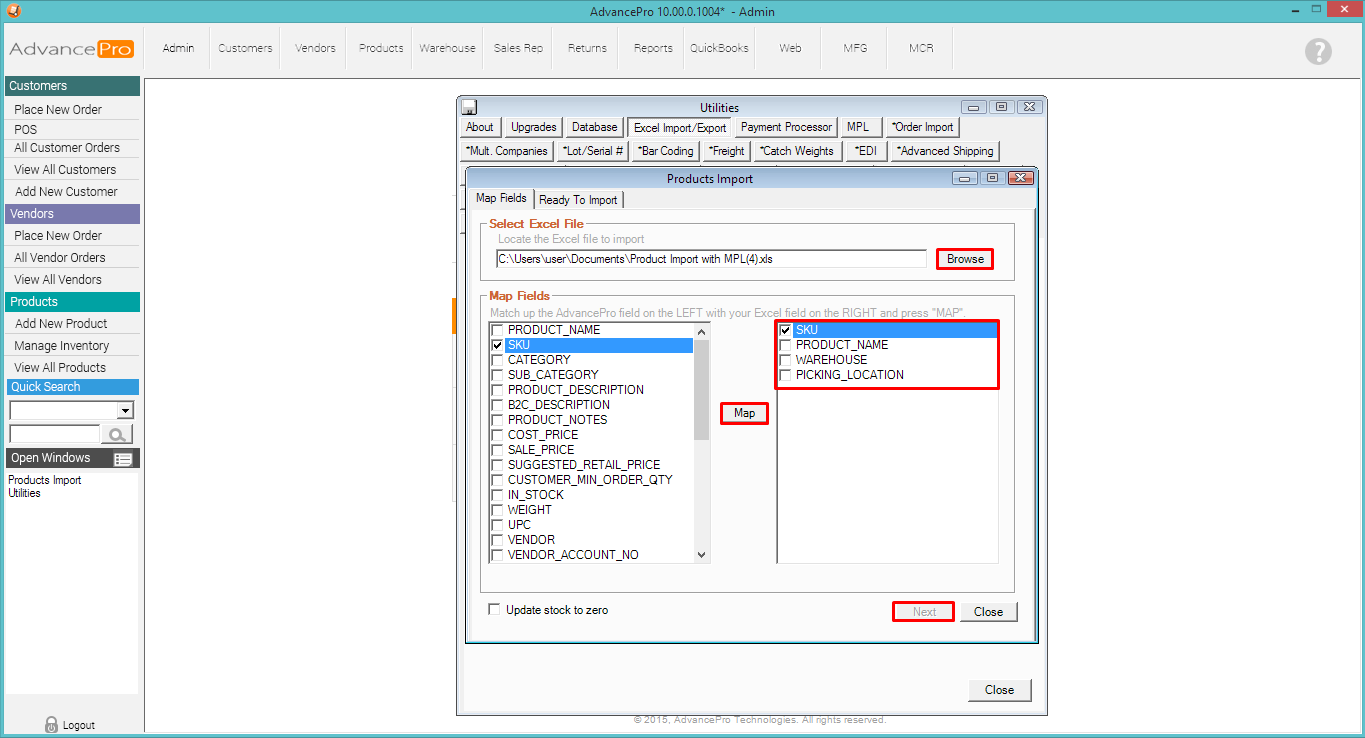Click the Excel file path input field
1365x738 pixels.
[711, 259]
